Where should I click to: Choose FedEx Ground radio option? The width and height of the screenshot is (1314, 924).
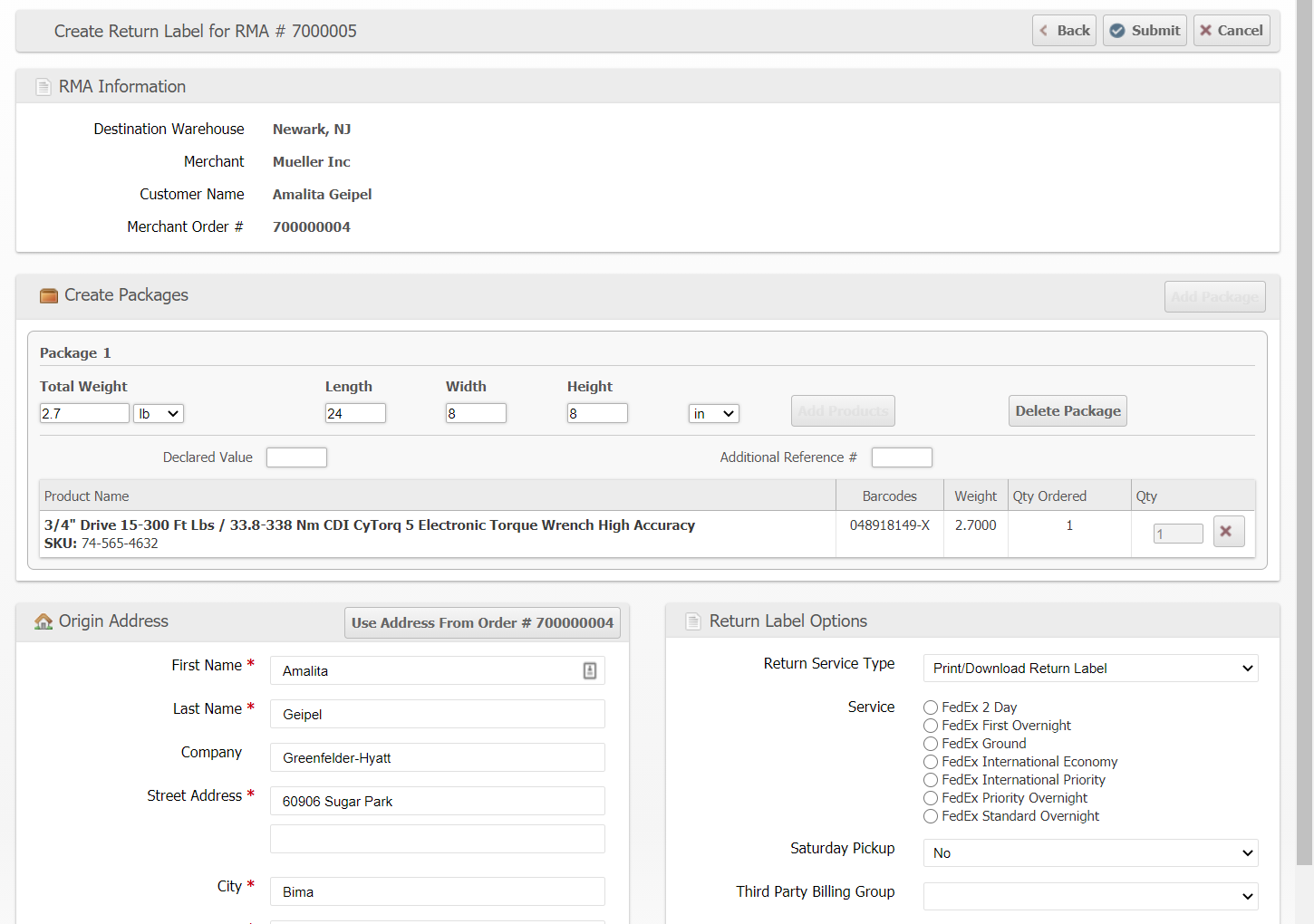tap(931, 744)
